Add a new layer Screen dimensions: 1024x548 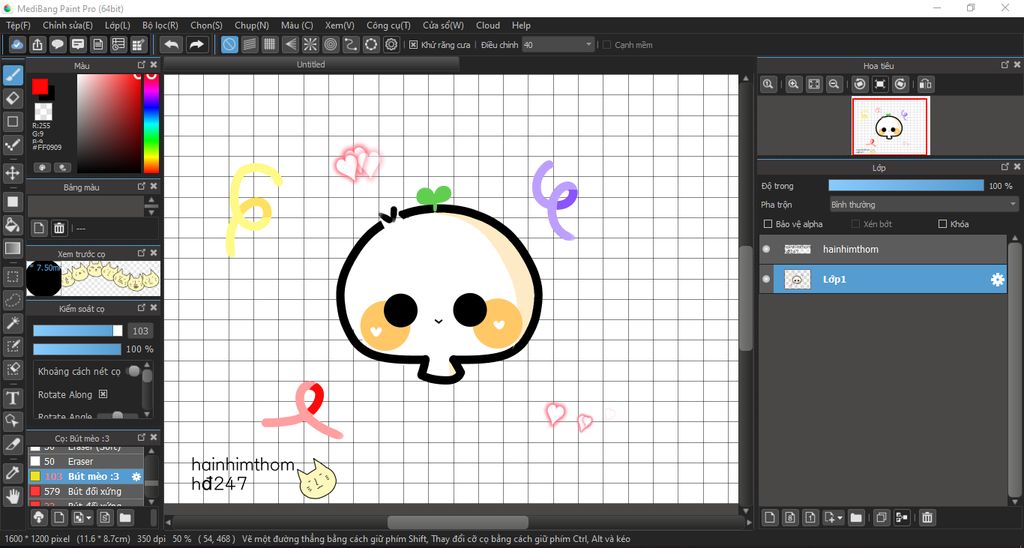point(771,518)
